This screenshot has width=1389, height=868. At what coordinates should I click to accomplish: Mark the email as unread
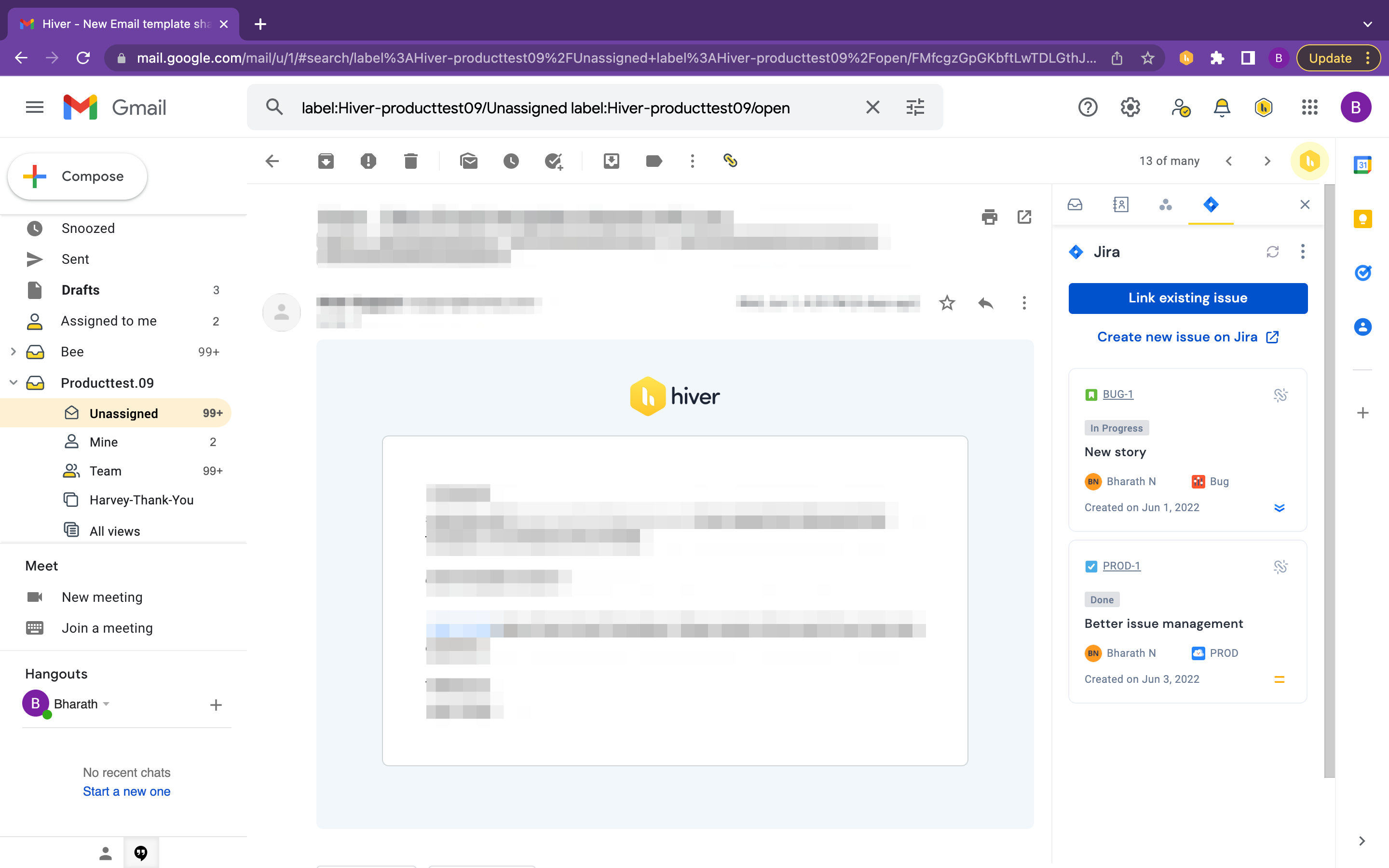(468, 162)
